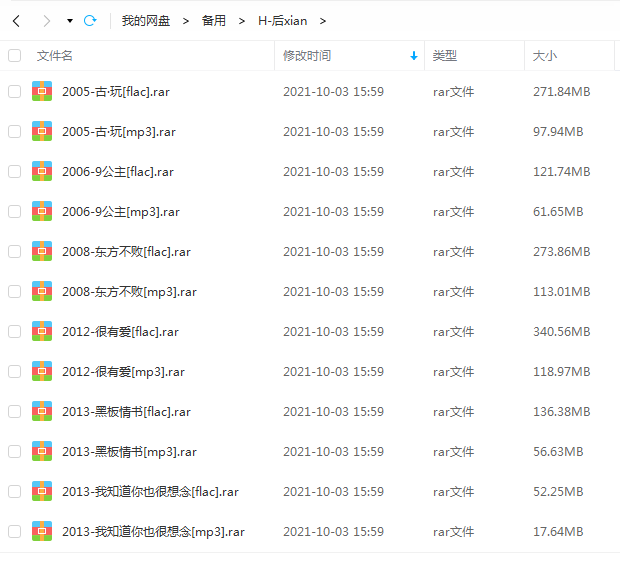Image resolution: width=620 pixels, height=563 pixels.
Task: Select the file 2013-我知道你也很想念[flac].rar
Action: click(x=150, y=491)
